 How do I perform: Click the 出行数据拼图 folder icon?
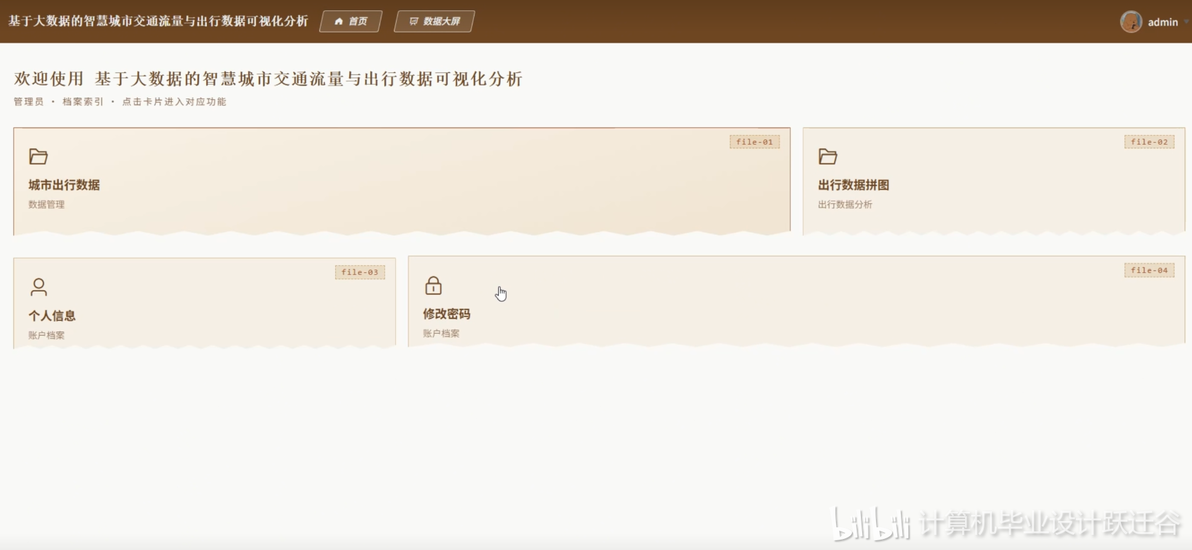click(828, 157)
